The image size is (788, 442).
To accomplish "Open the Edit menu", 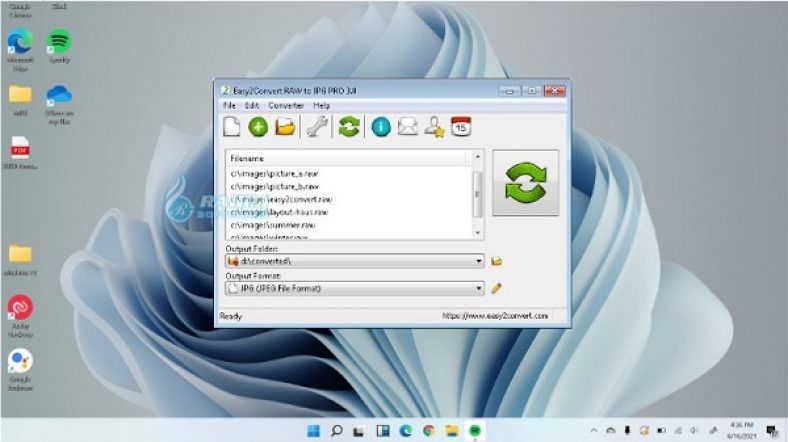I will [252, 105].
